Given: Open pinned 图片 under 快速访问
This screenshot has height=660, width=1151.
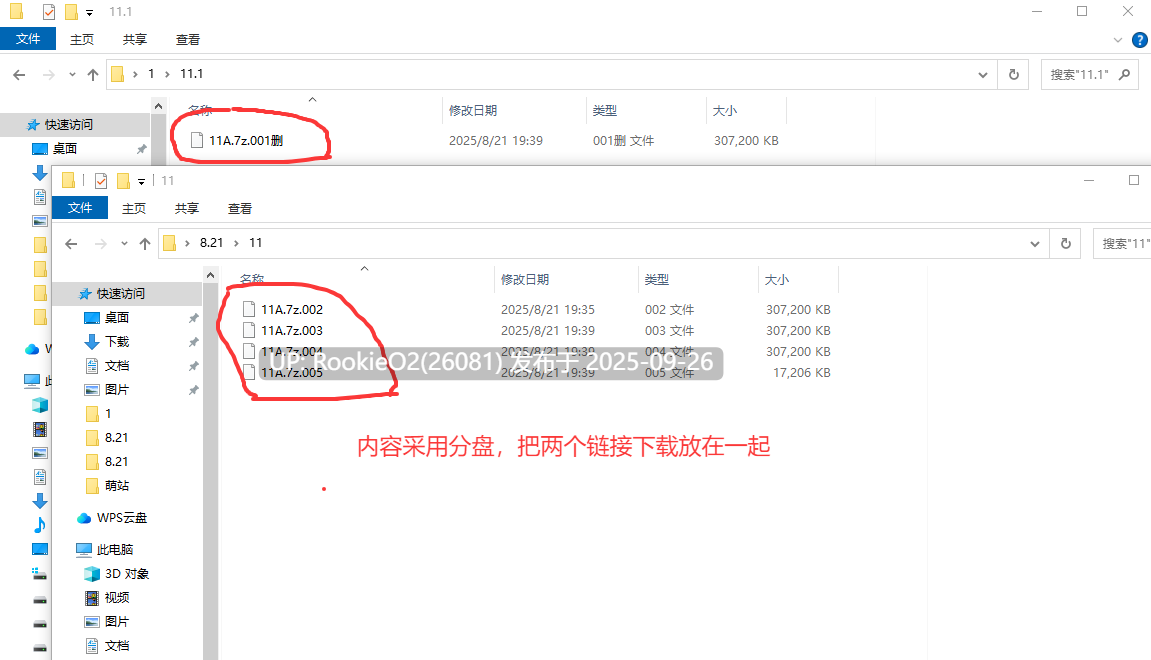Looking at the screenshot, I should coord(117,389).
